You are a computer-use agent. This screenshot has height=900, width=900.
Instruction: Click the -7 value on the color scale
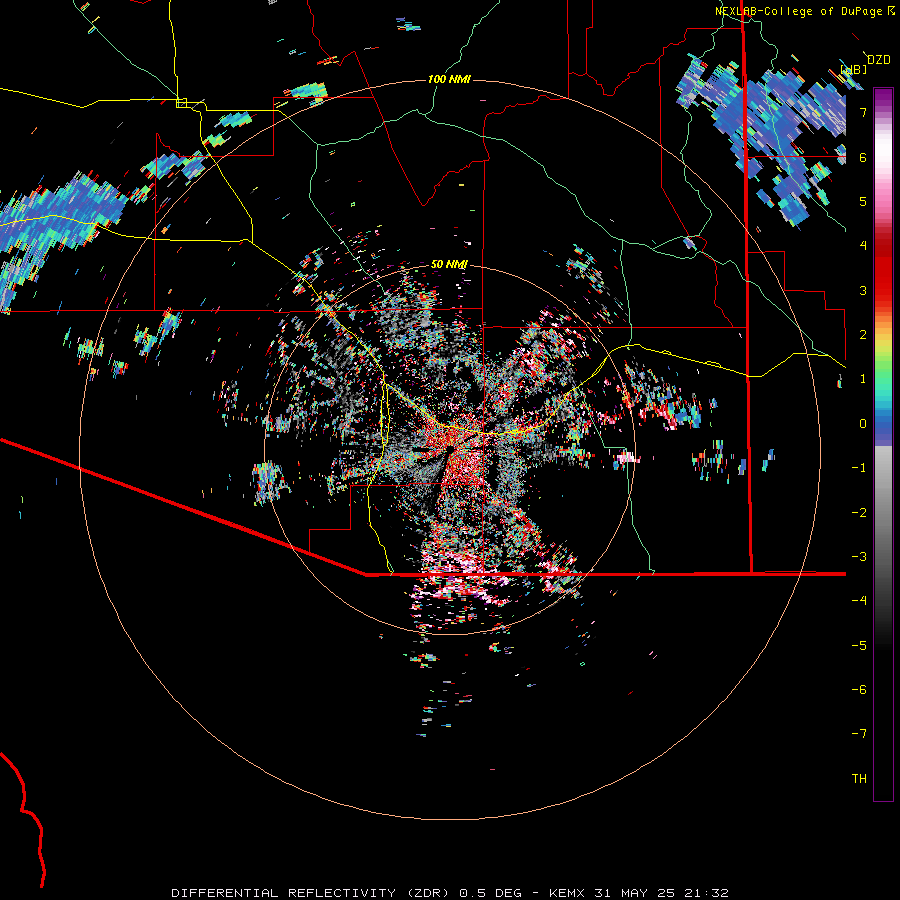click(859, 734)
